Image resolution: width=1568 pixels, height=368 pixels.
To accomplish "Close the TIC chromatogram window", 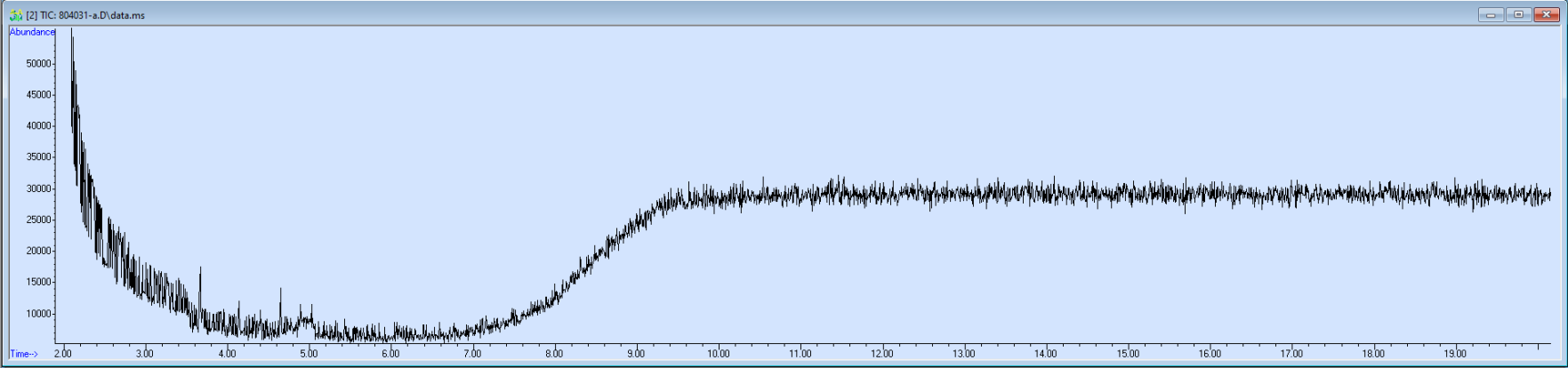I will [x=1546, y=14].
